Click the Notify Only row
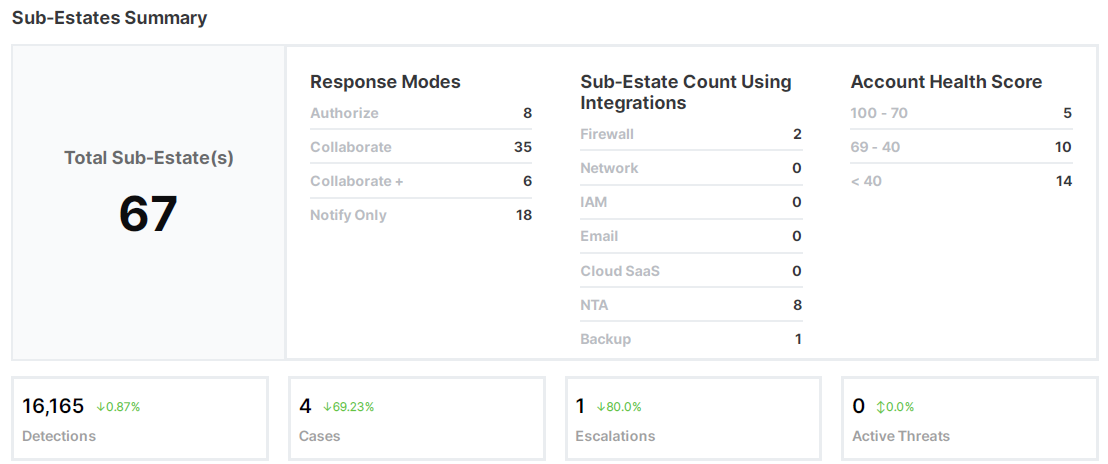 click(x=421, y=215)
